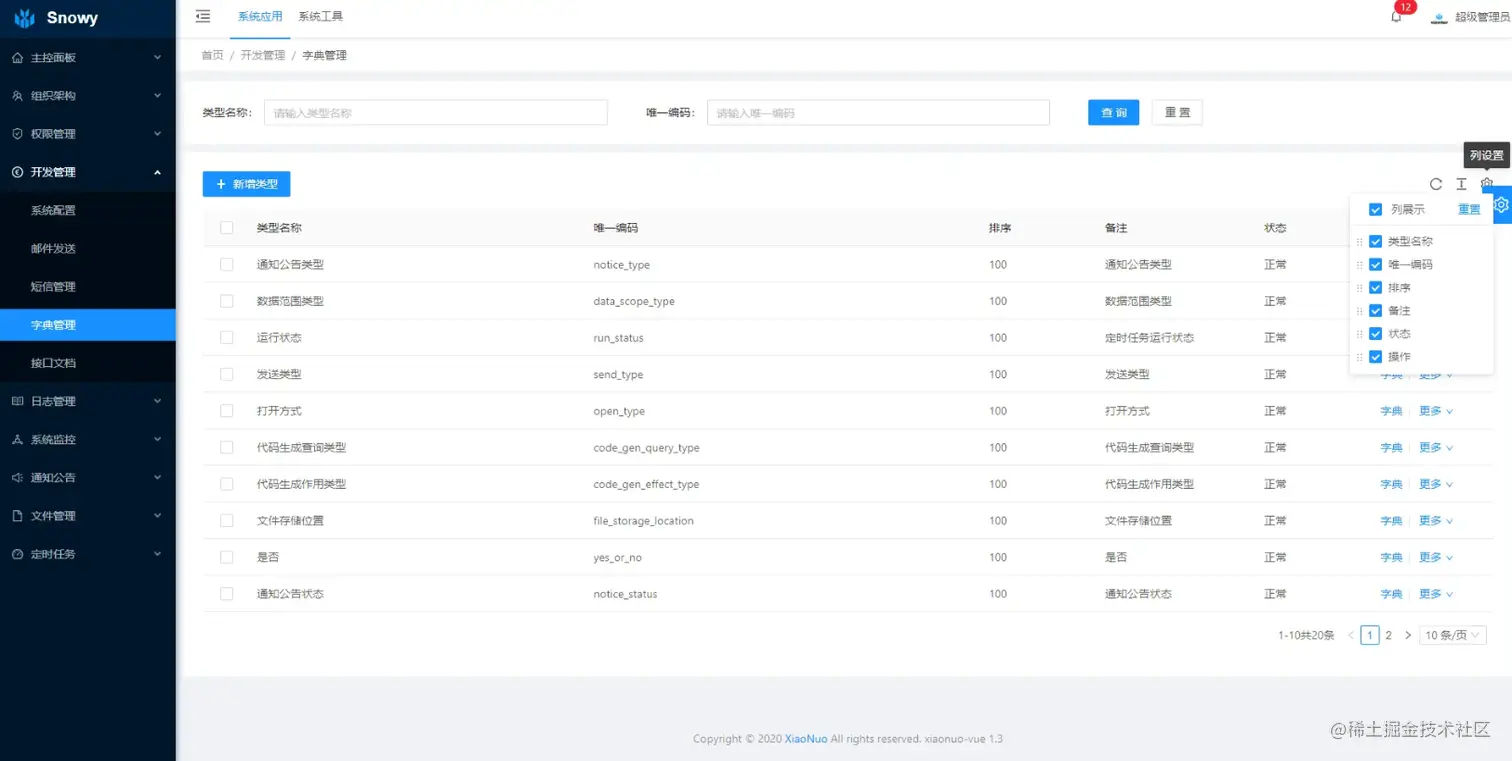
Task: Open 更多 dropdown in the notice_status row
Action: [x=1436, y=594]
